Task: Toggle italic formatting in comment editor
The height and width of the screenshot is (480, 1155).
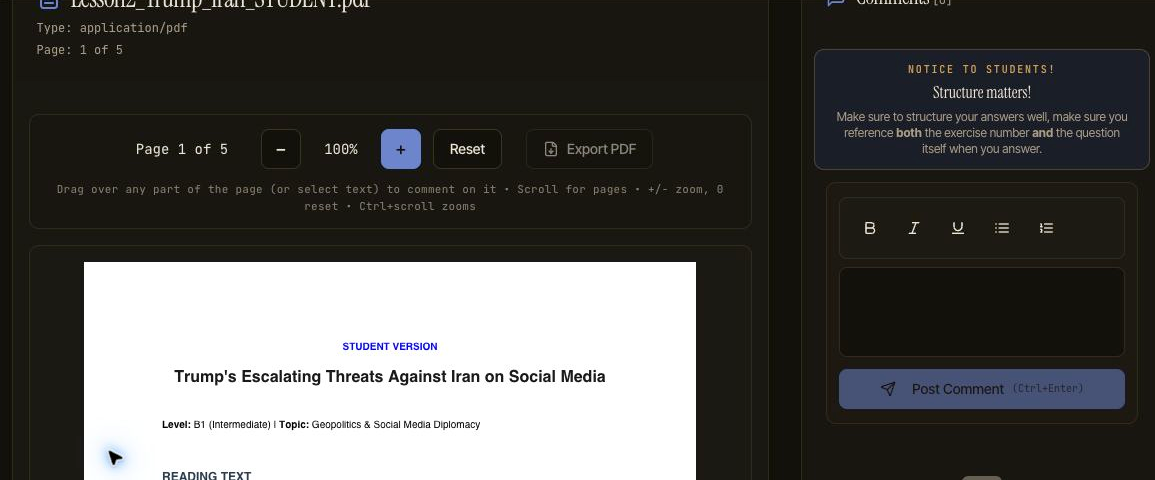Action: (913, 228)
